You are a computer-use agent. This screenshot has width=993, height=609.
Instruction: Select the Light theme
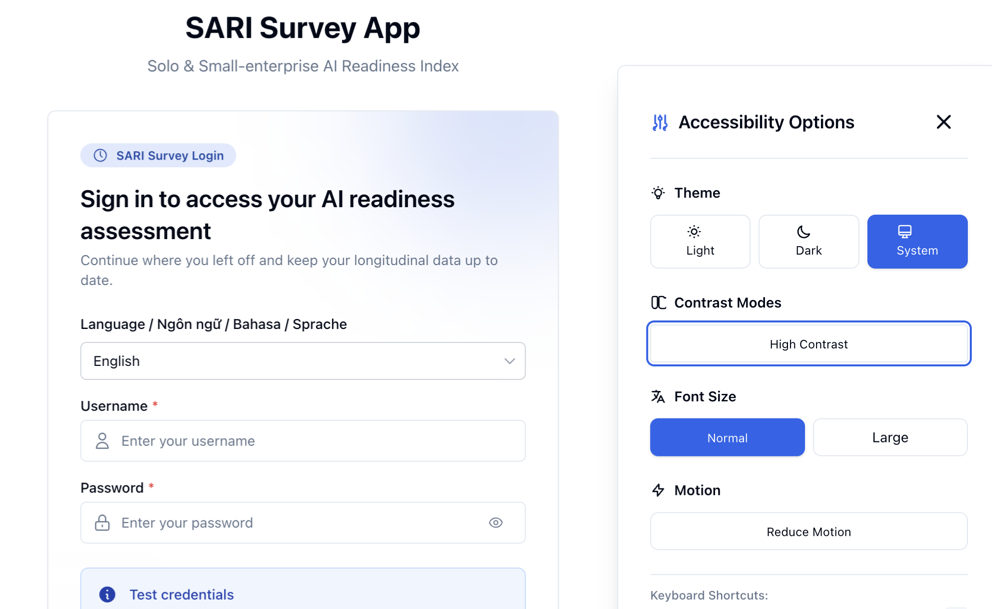700,242
